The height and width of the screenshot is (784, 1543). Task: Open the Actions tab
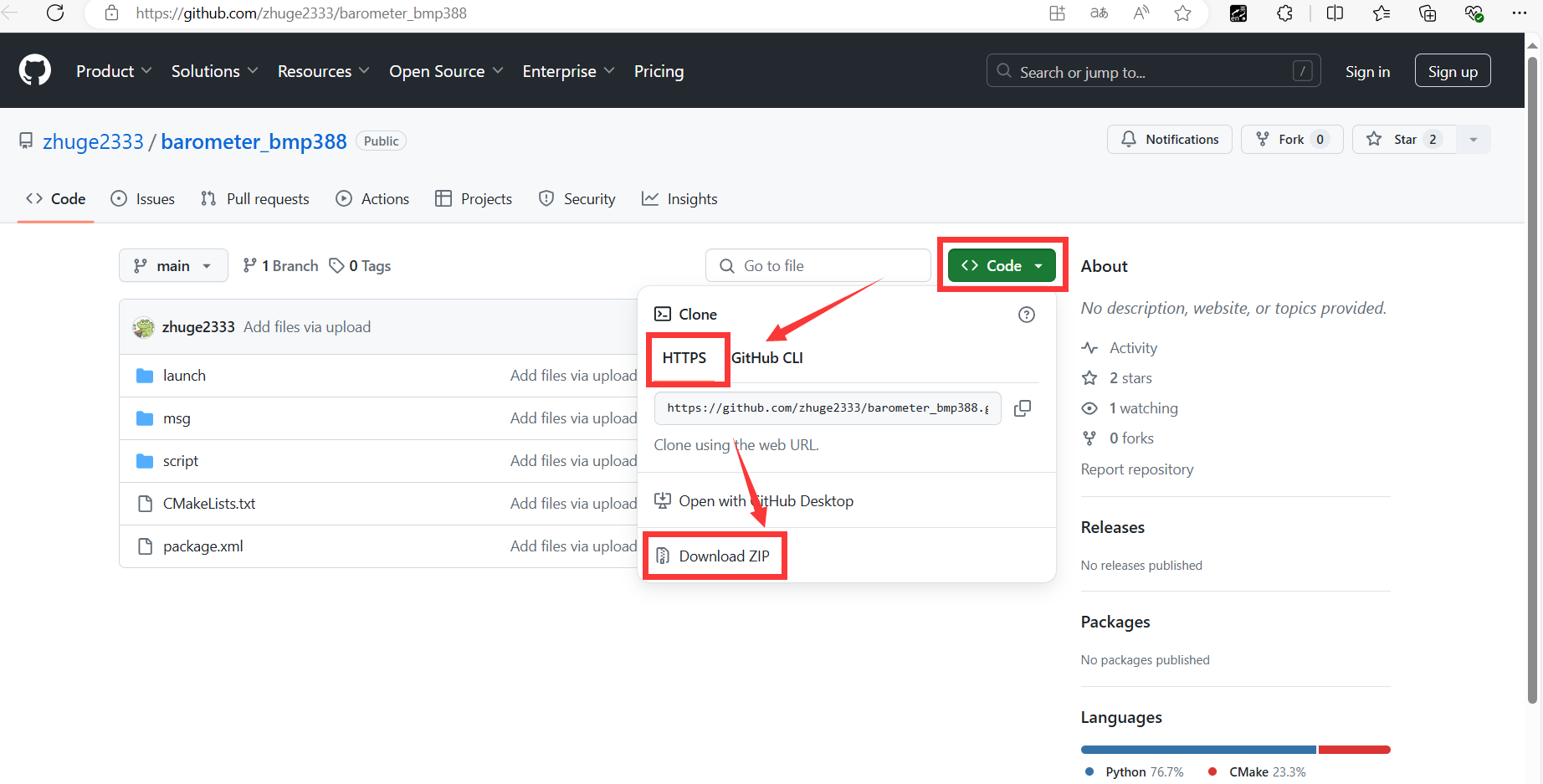[x=372, y=199]
